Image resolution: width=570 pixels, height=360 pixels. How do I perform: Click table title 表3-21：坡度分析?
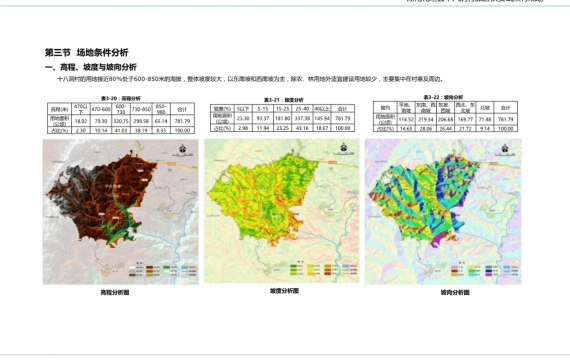coord(284,100)
